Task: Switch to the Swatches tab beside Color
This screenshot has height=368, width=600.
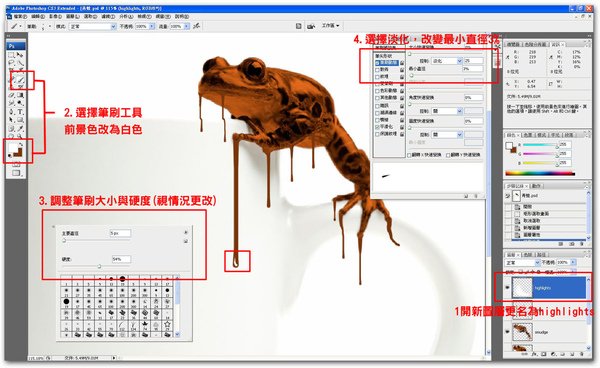Action: (x=528, y=135)
